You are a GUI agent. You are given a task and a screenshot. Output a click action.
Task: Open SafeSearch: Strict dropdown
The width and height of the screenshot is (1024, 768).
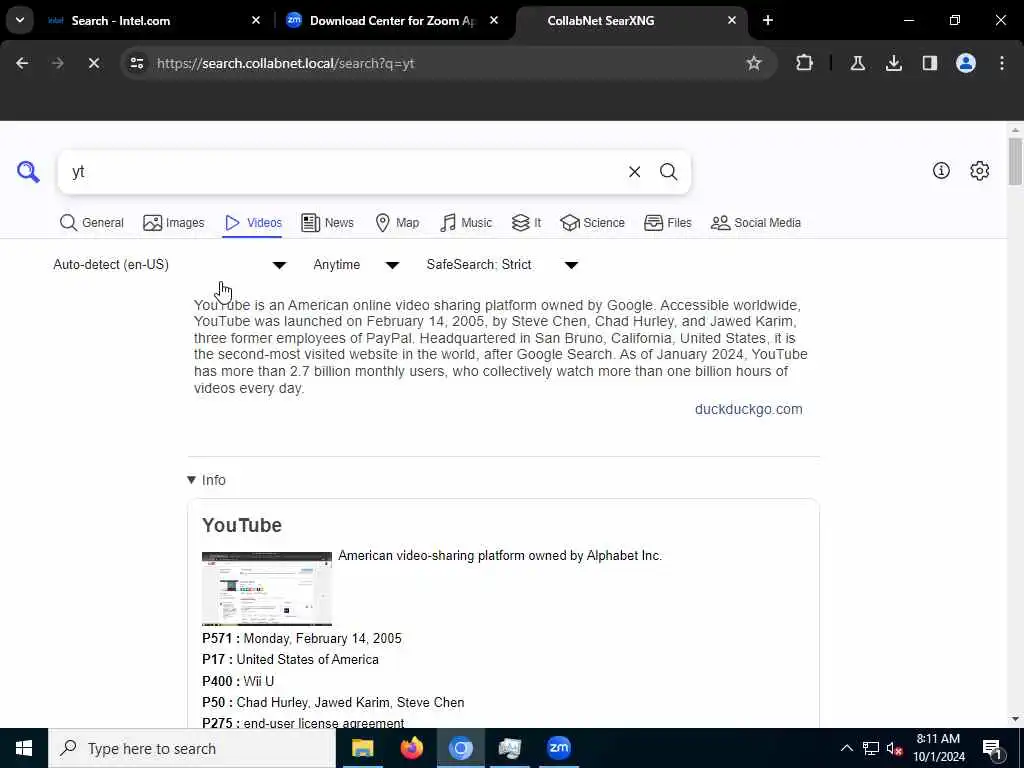pyautogui.click(x=502, y=264)
